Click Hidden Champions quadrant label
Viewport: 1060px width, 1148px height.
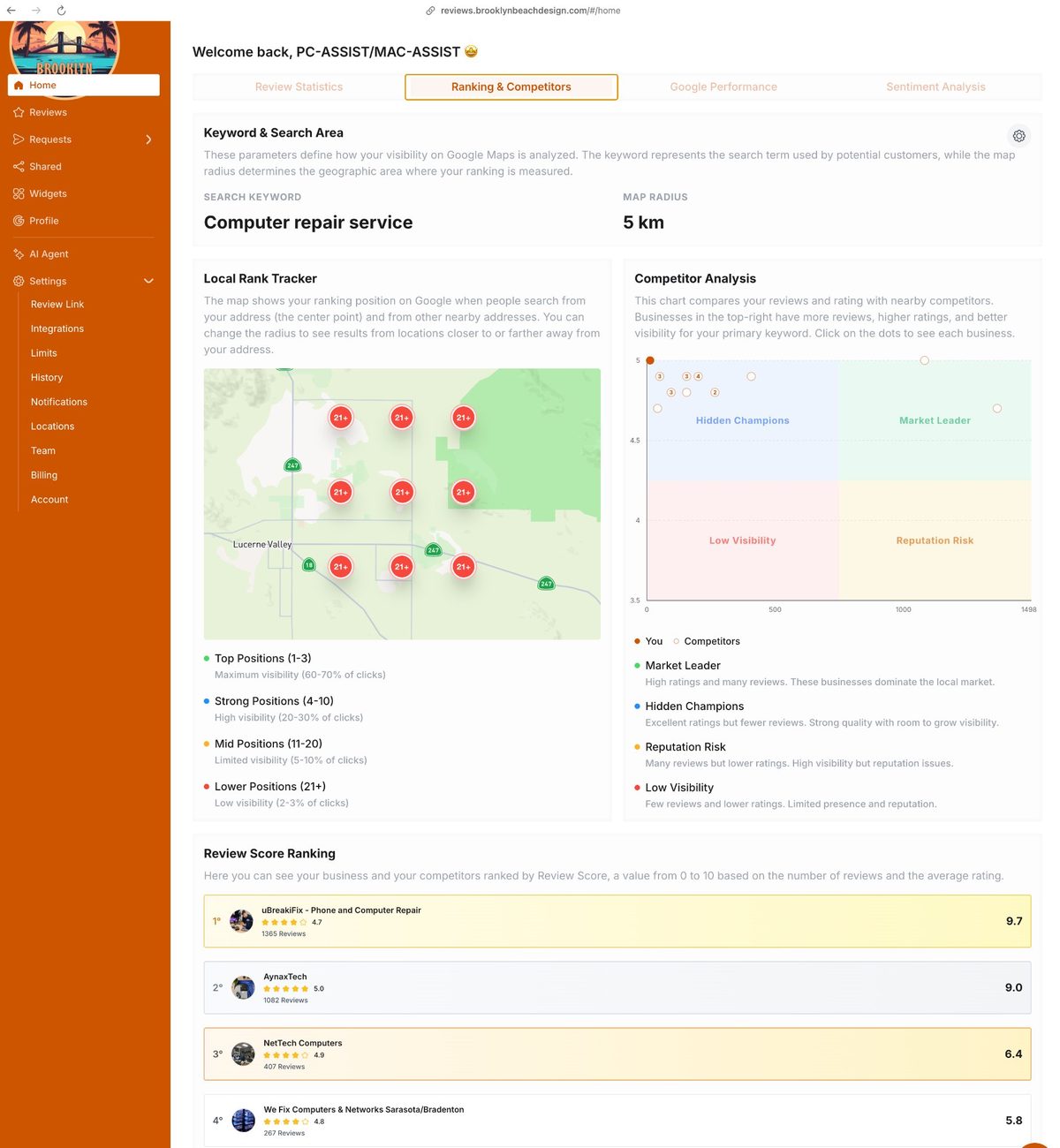pos(743,420)
